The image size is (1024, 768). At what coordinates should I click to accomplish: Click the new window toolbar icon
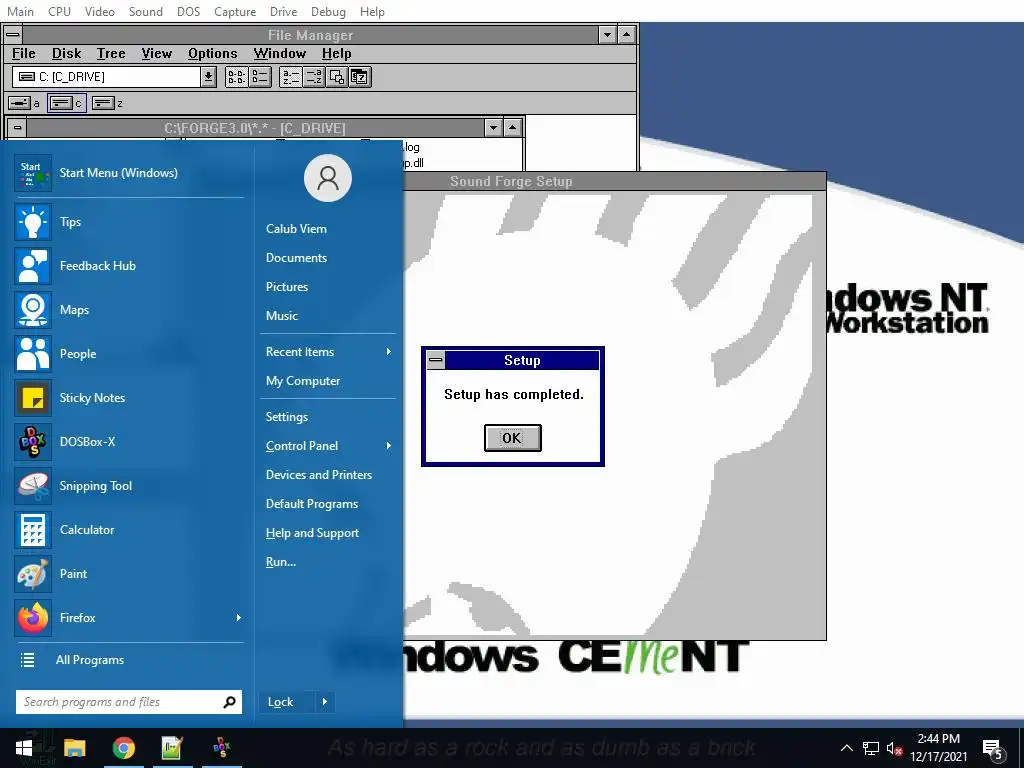coord(337,77)
